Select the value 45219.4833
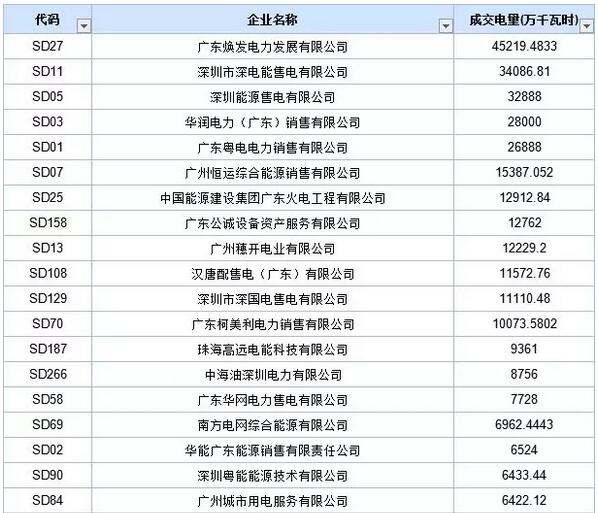The image size is (598, 513). (524, 47)
